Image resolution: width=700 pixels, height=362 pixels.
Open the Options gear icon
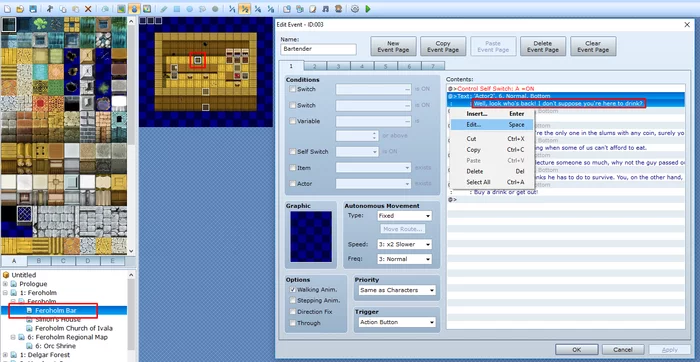point(355,8)
